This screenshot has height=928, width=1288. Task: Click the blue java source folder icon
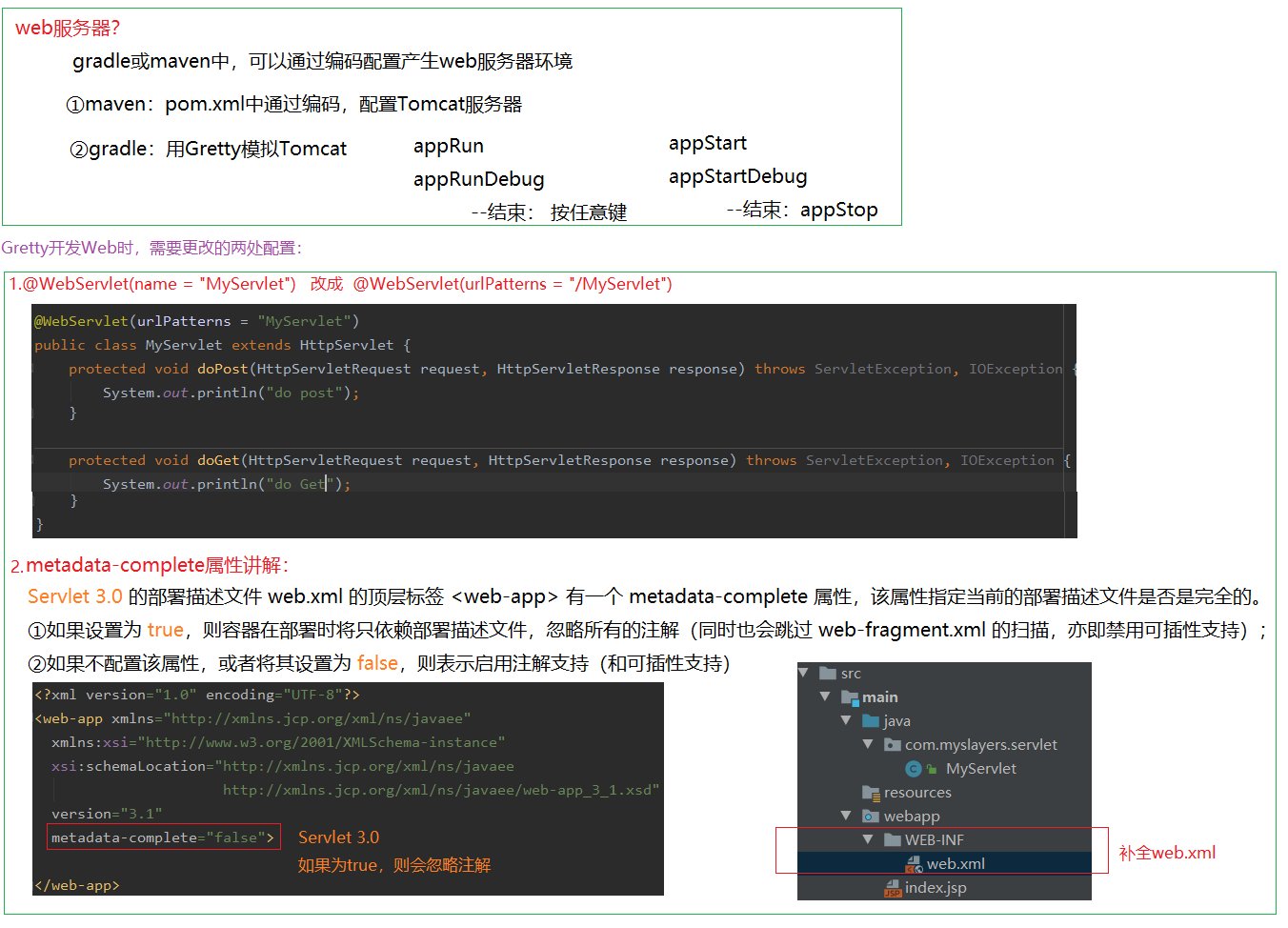click(x=871, y=721)
